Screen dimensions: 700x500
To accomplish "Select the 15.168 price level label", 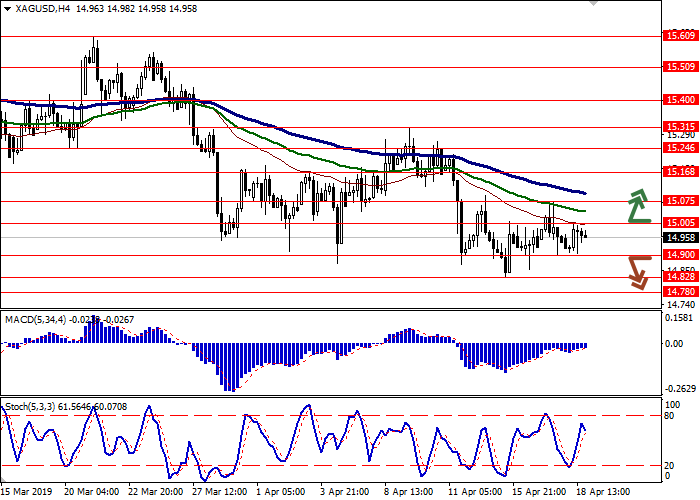I will pyautogui.click(x=680, y=171).
